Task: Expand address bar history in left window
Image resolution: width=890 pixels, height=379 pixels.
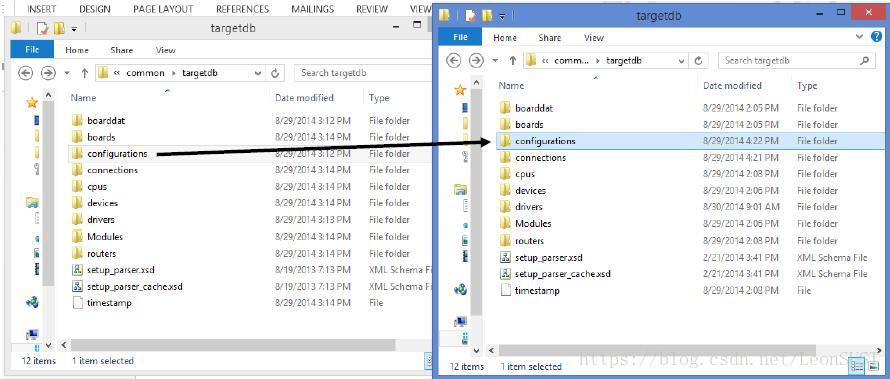Action: [258, 73]
